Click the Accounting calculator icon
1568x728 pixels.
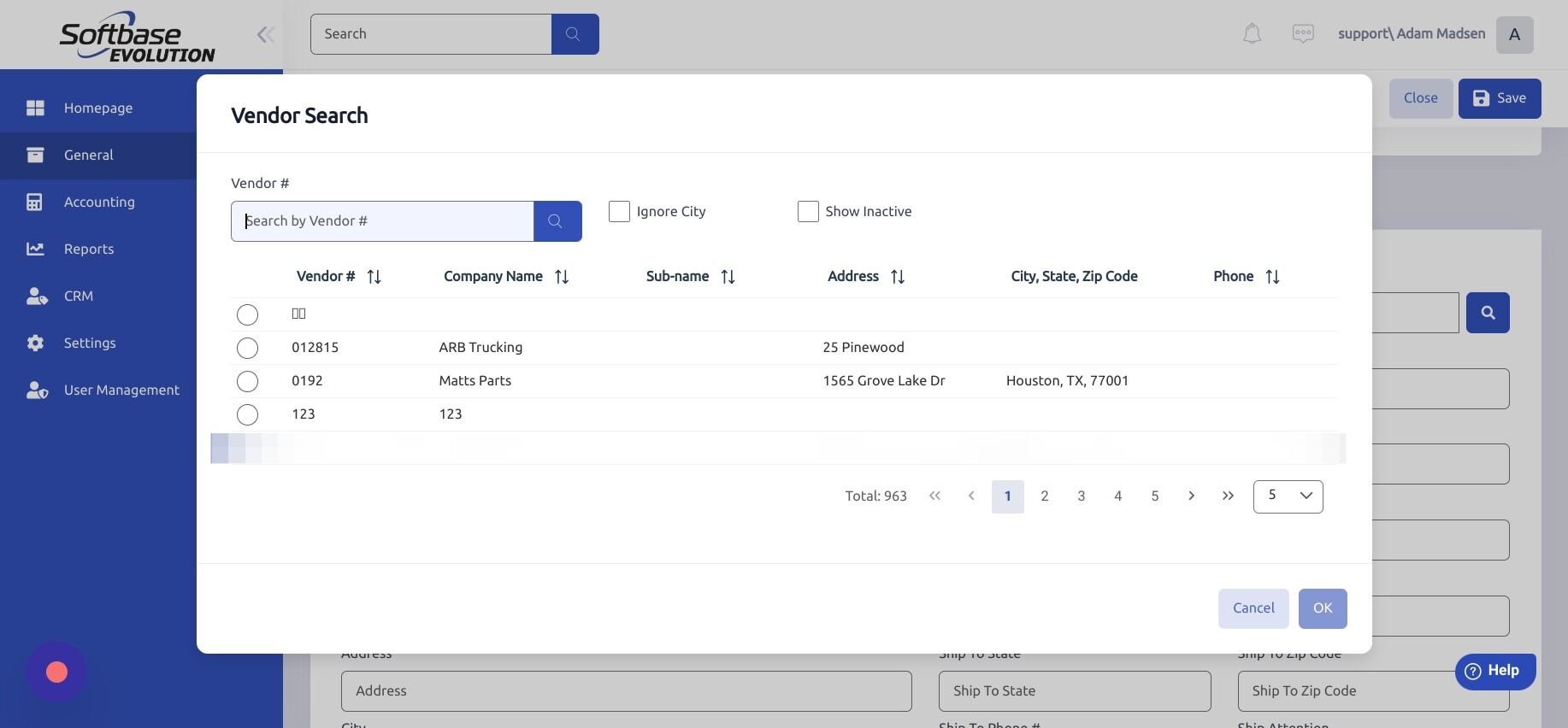click(x=34, y=202)
